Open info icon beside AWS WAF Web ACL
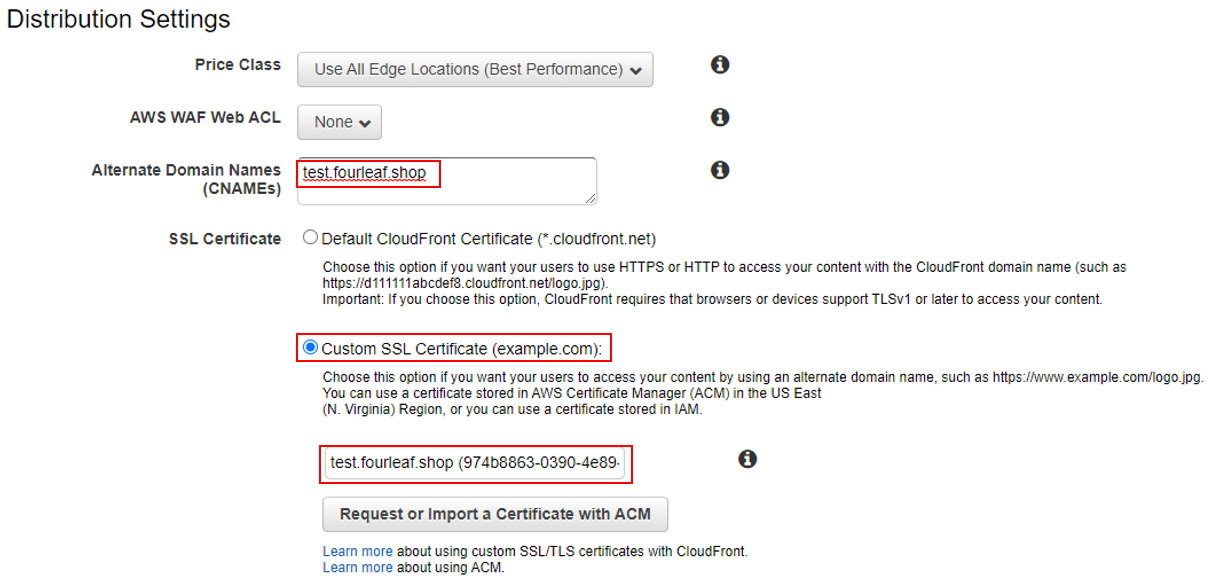1211x583 pixels. (719, 118)
